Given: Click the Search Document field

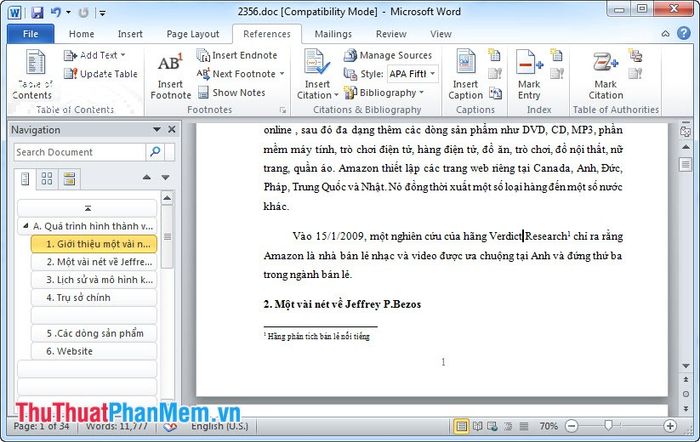Looking at the screenshot, I should (79, 152).
